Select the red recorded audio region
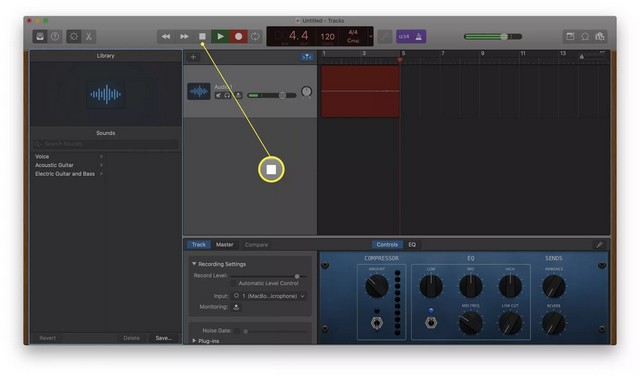 360,91
